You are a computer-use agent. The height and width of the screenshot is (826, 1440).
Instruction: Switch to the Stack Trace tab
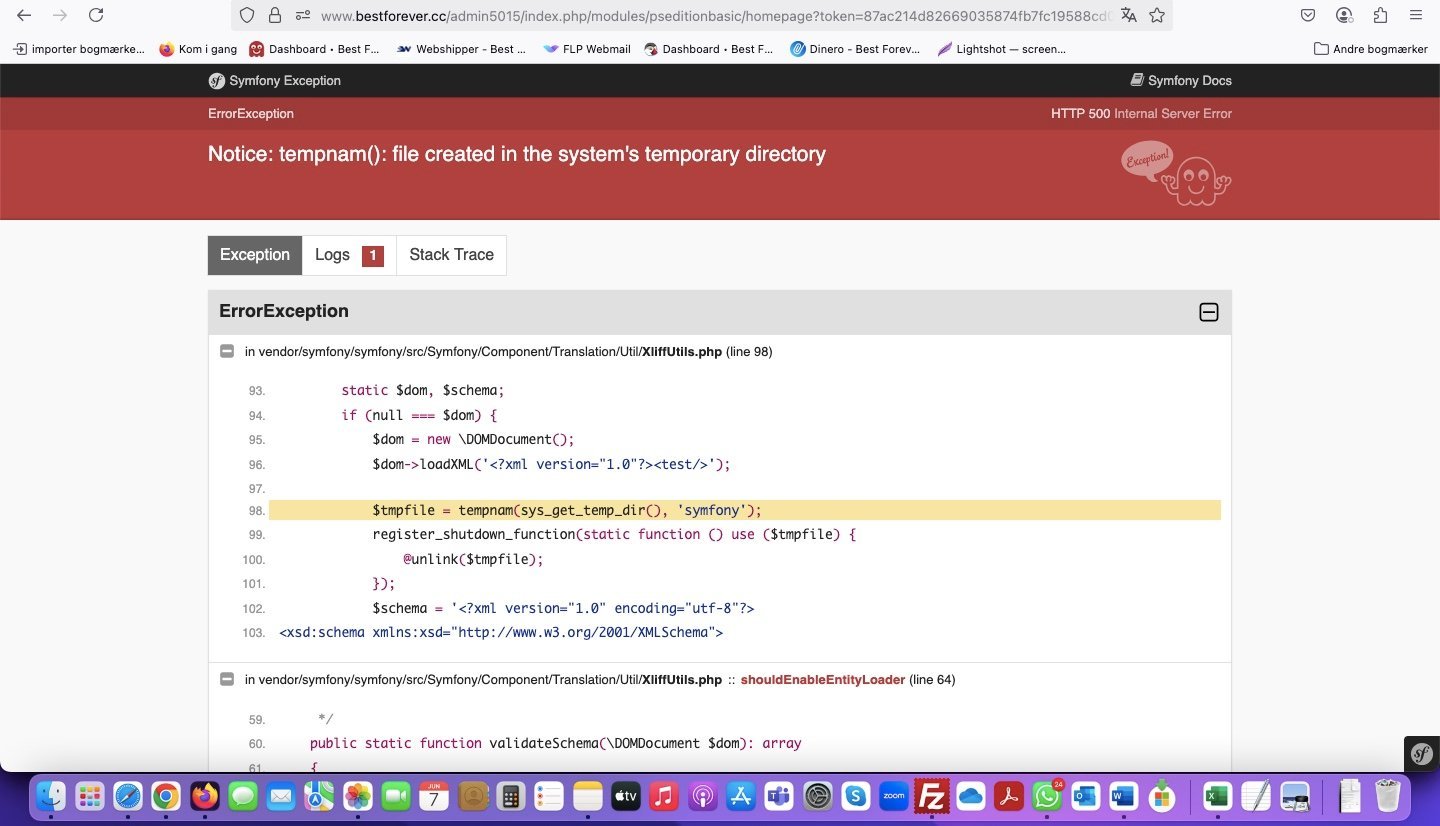(x=451, y=255)
